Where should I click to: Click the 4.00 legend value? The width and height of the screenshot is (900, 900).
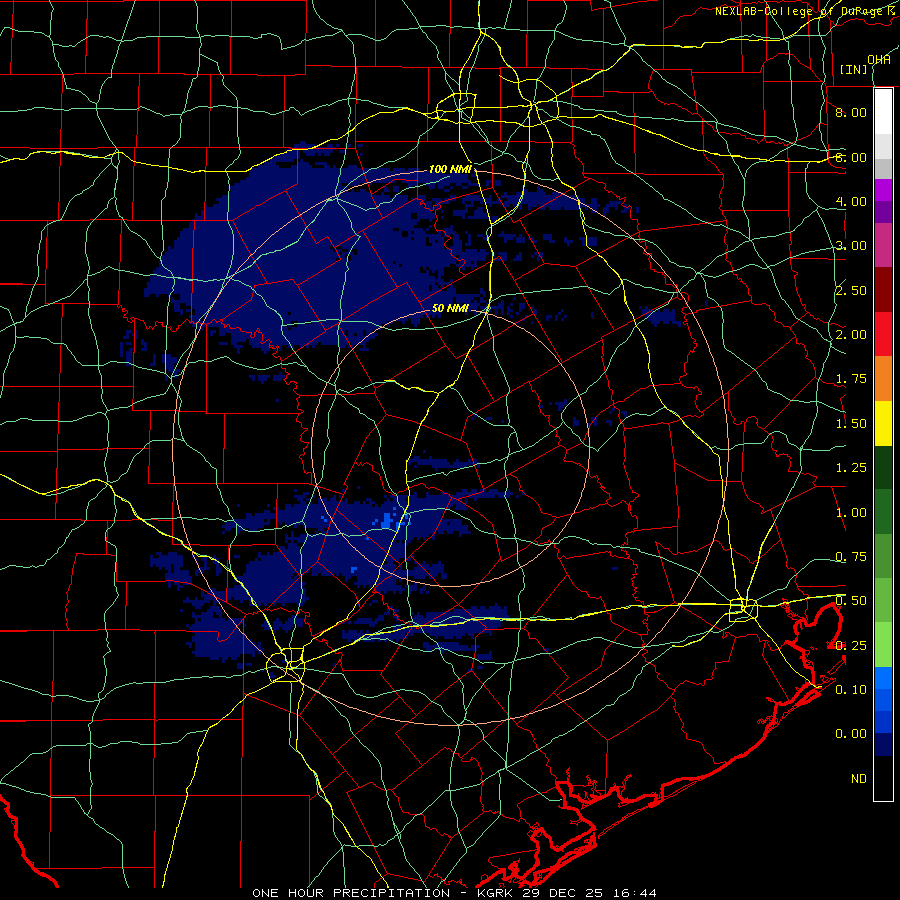pyautogui.click(x=851, y=201)
